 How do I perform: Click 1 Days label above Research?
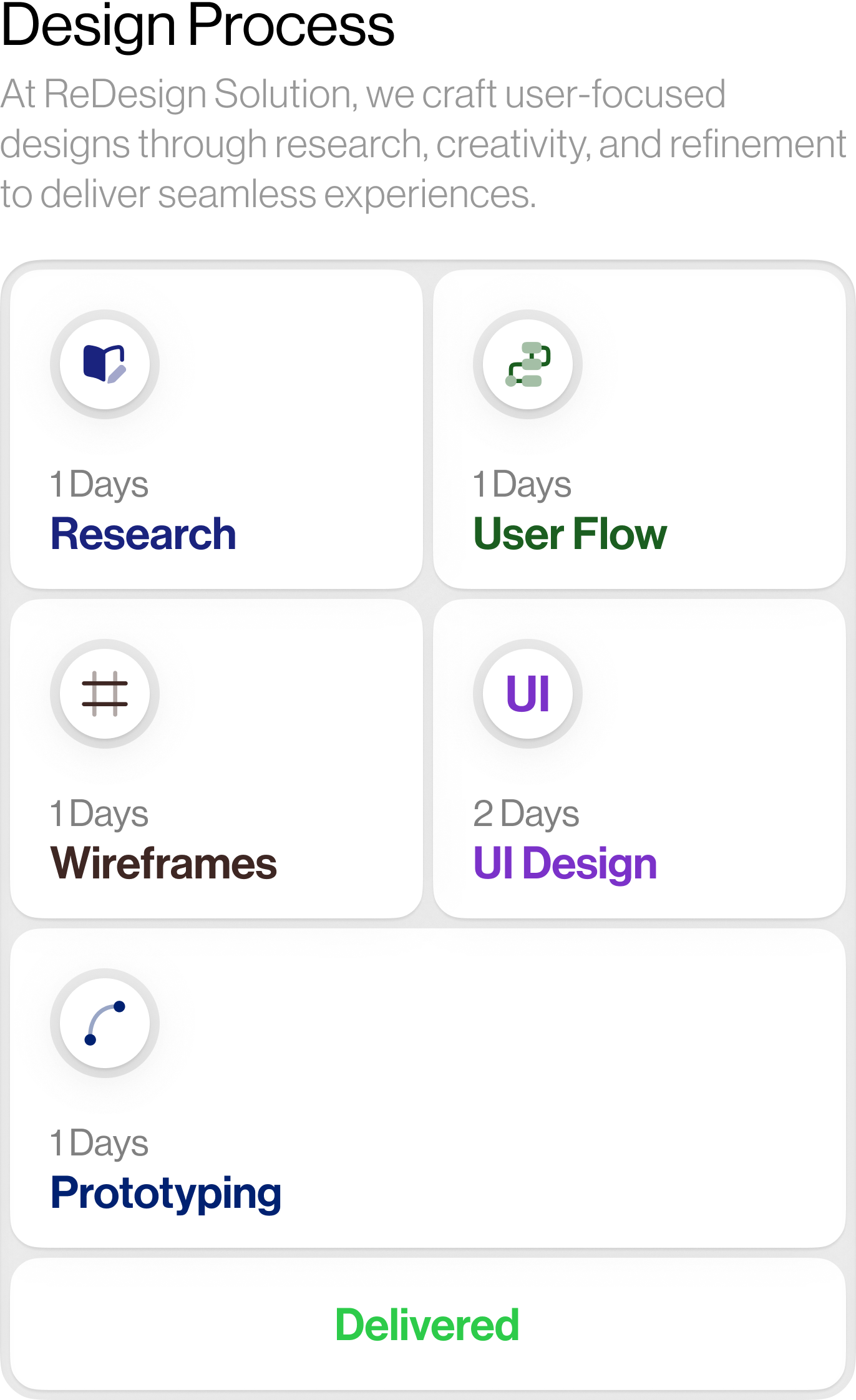(100, 485)
